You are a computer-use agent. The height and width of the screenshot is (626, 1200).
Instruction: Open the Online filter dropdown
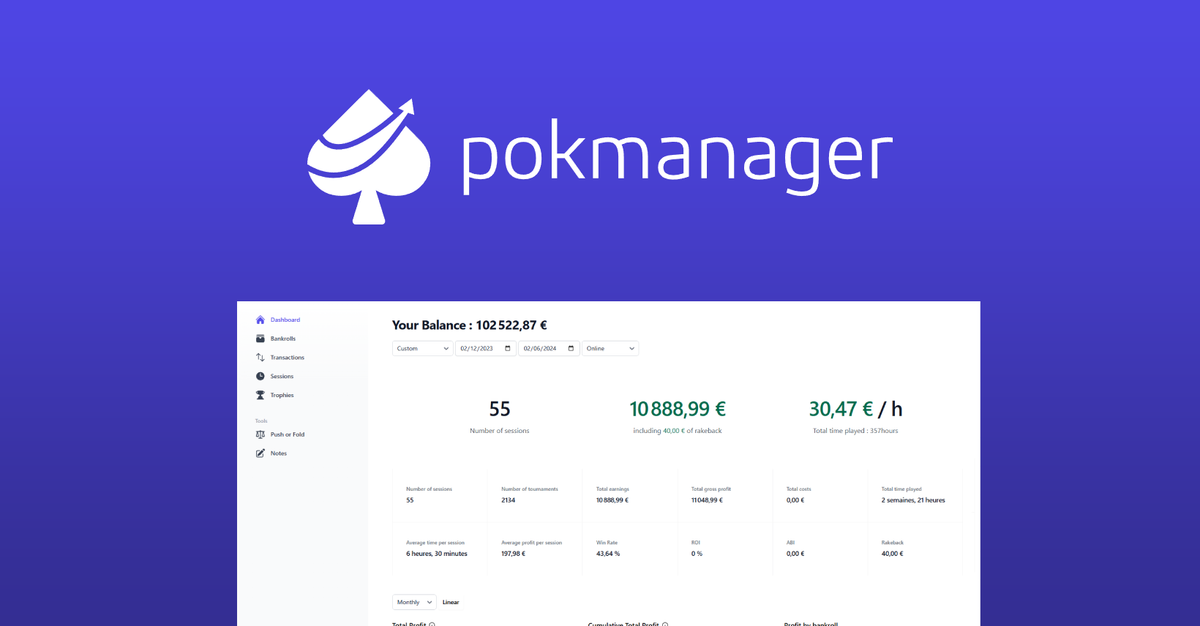click(x=610, y=349)
